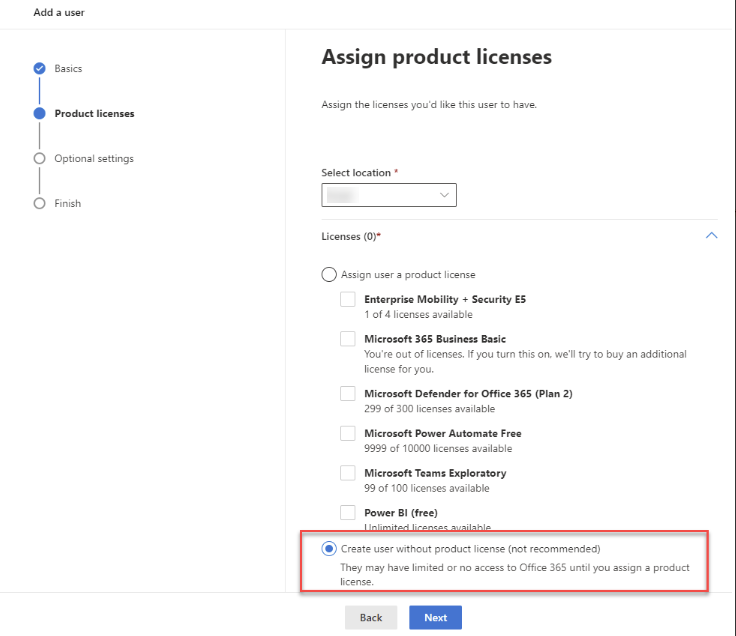736x636 pixels.
Task: Click the Licenses (0) section header text
Action: pyautogui.click(x=351, y=237)
